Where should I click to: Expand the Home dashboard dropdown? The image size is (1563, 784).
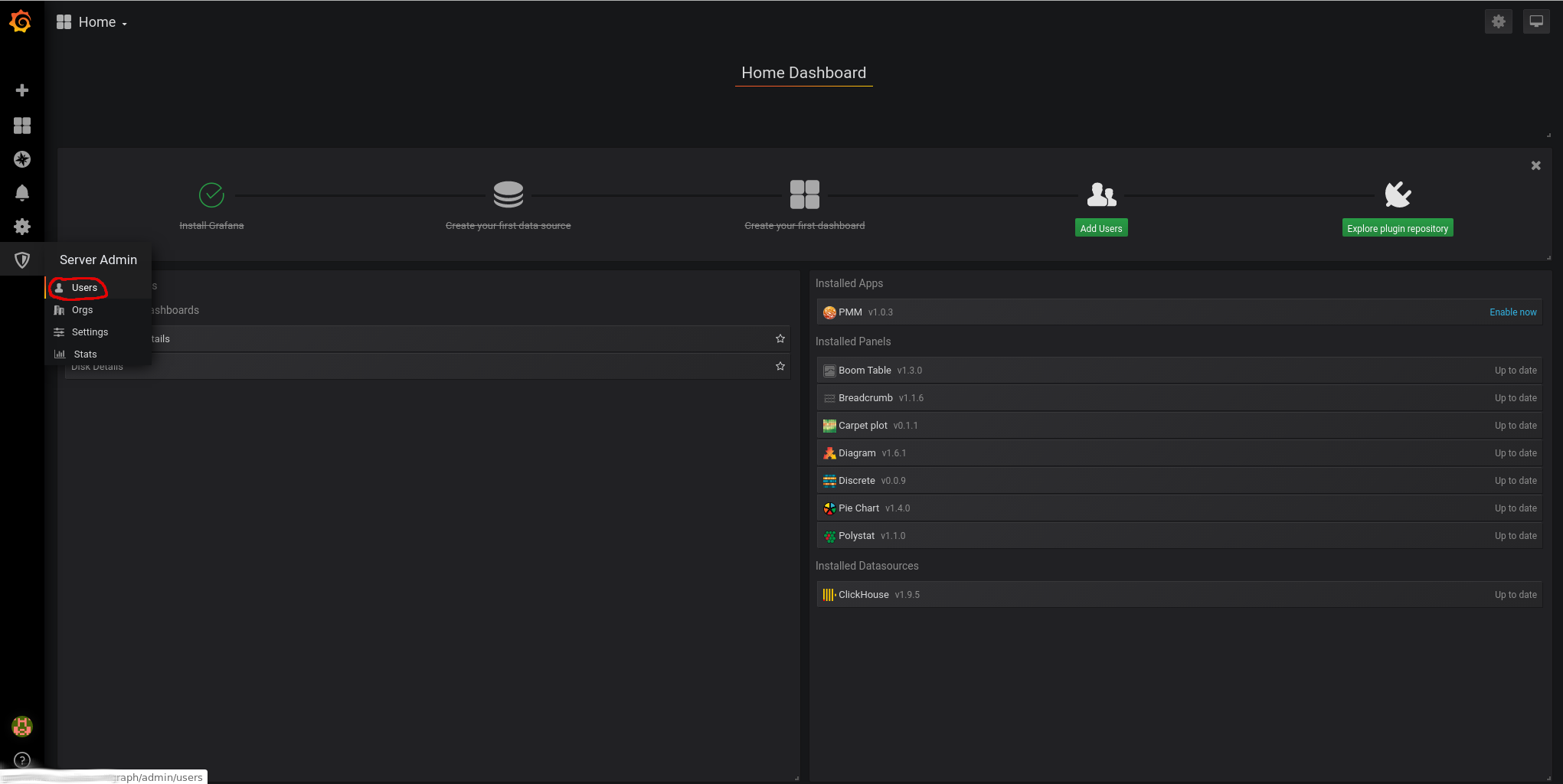point(92,22)
